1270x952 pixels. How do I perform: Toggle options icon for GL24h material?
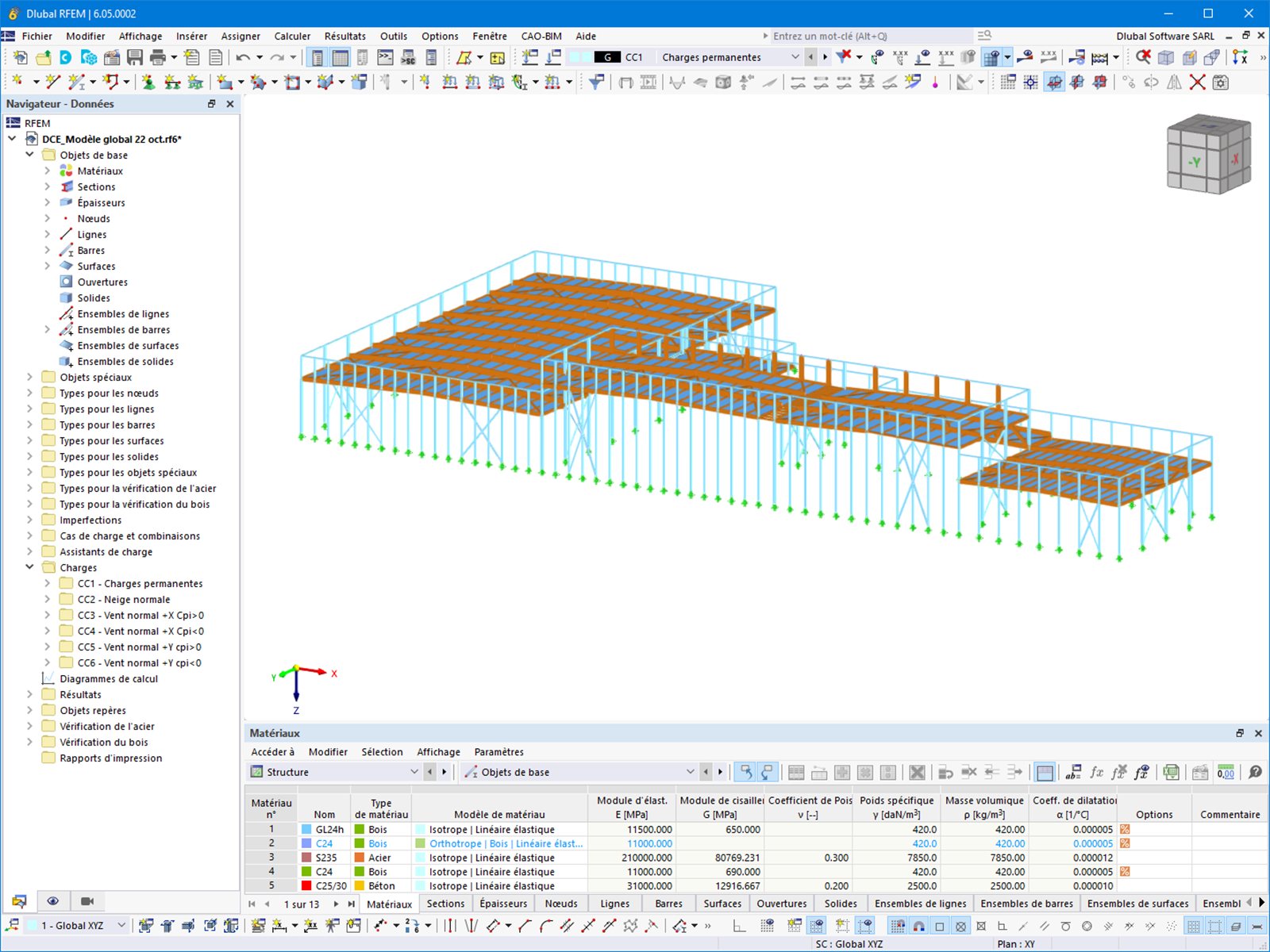(1125, 830)
